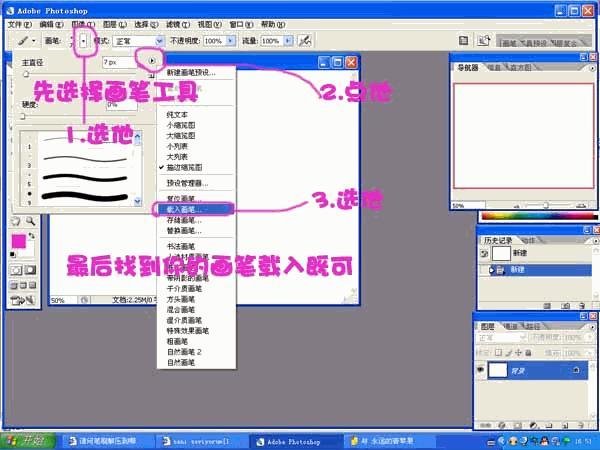600x450 pixels.
Task: Open the 文件 menu
Action: [20, 24]
